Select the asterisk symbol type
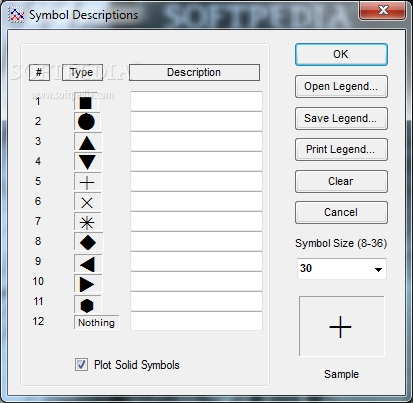Screen dimensions: 413x403 pos(87,222)
